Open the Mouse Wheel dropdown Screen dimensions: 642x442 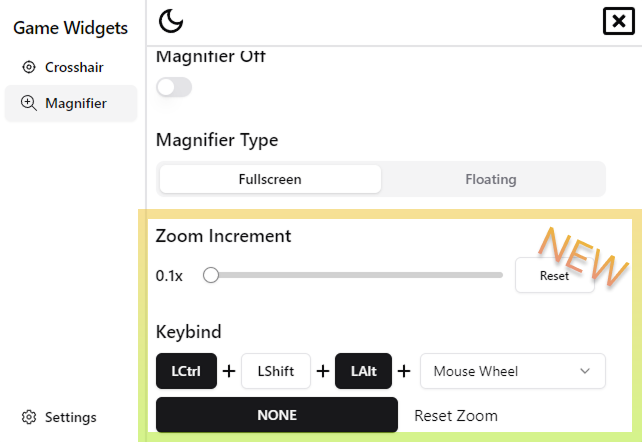pos(500,371)
